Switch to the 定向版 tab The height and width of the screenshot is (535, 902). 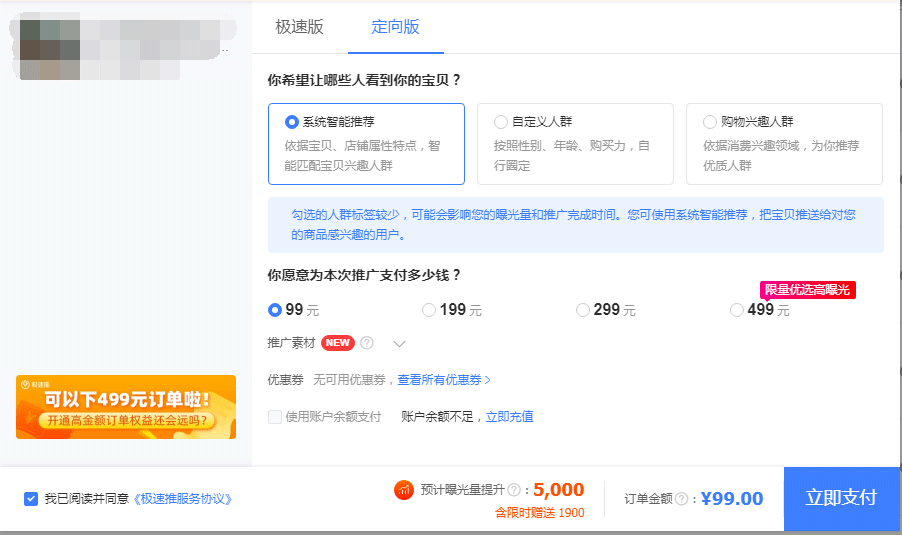click(x=395, y=27)
